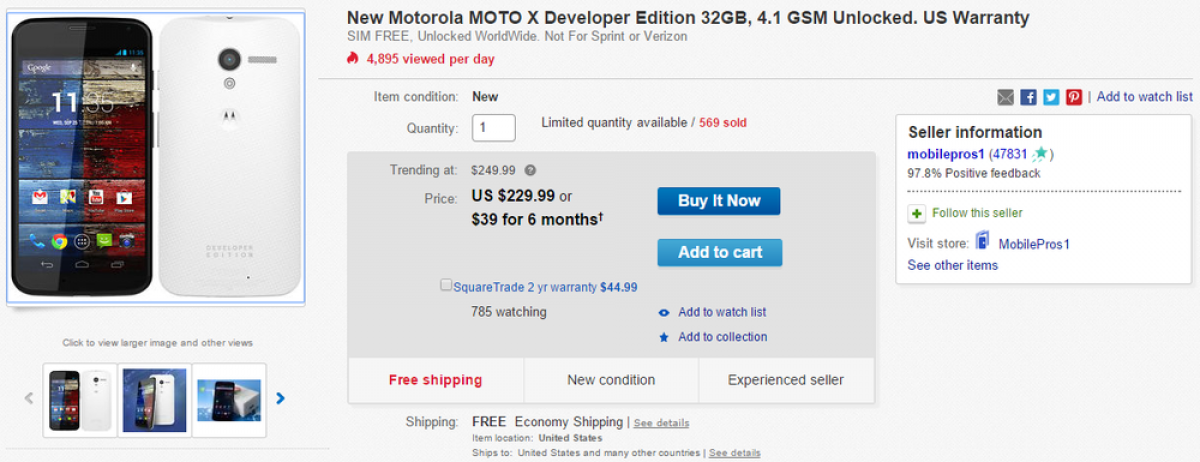Click the Free shipping tab
The width and height of the screenshot is (1200, 462).
[x=435, y=380]
